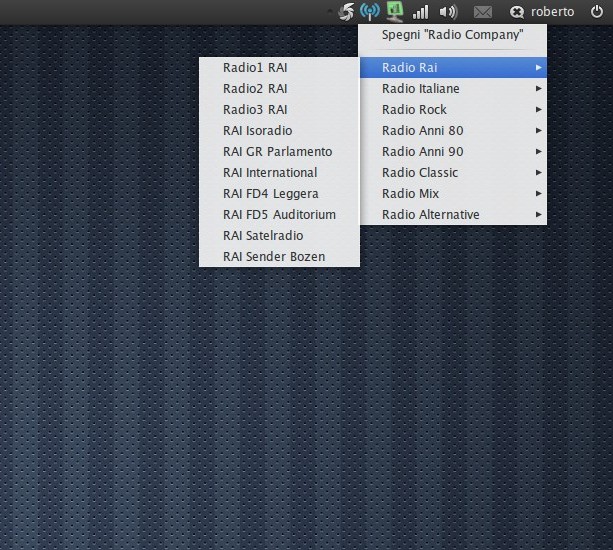Click the arrow beside Radio Anni 90
Screen dimensions: 613x550
(538, 152)
